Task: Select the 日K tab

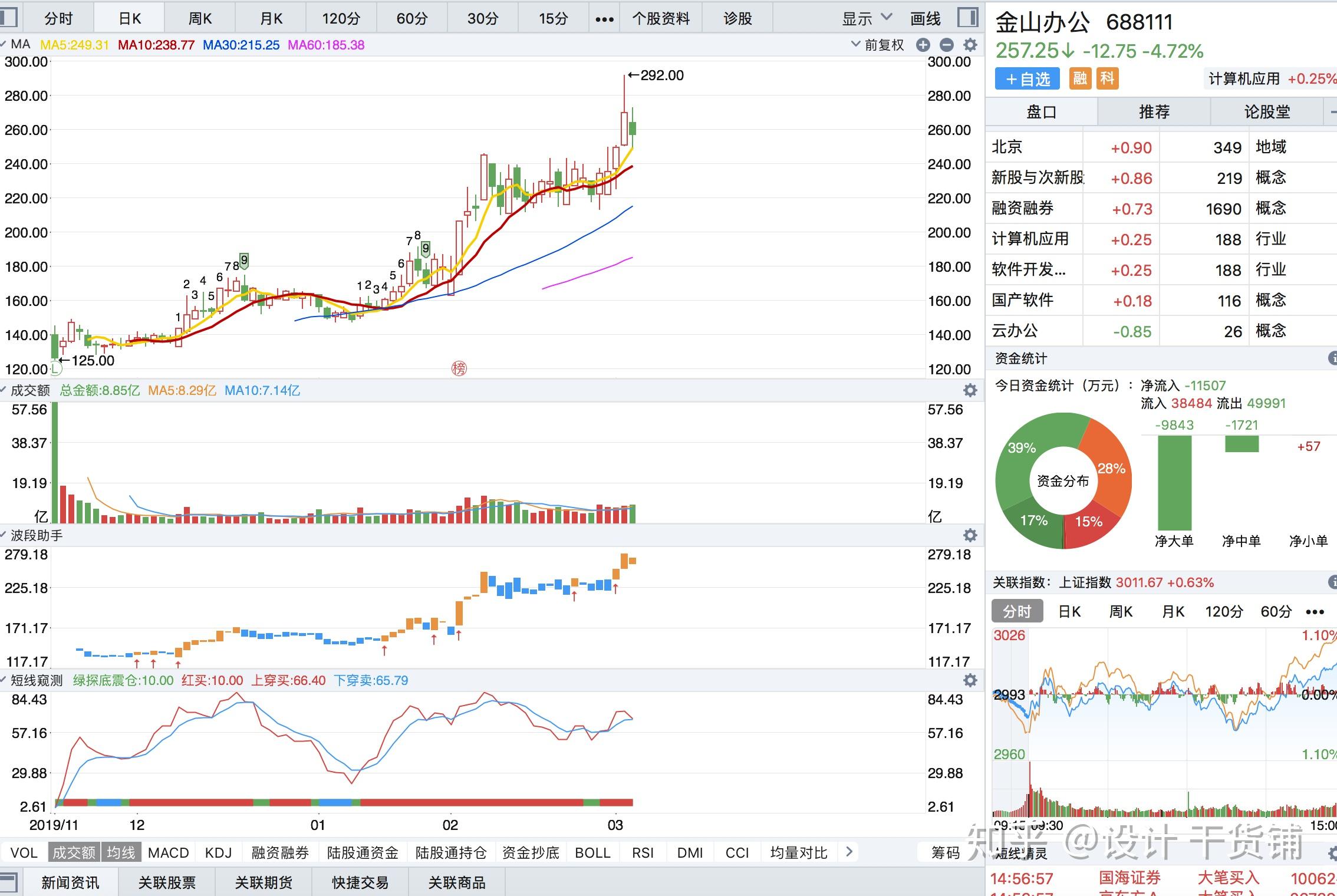Action: [x=130, y=19]
